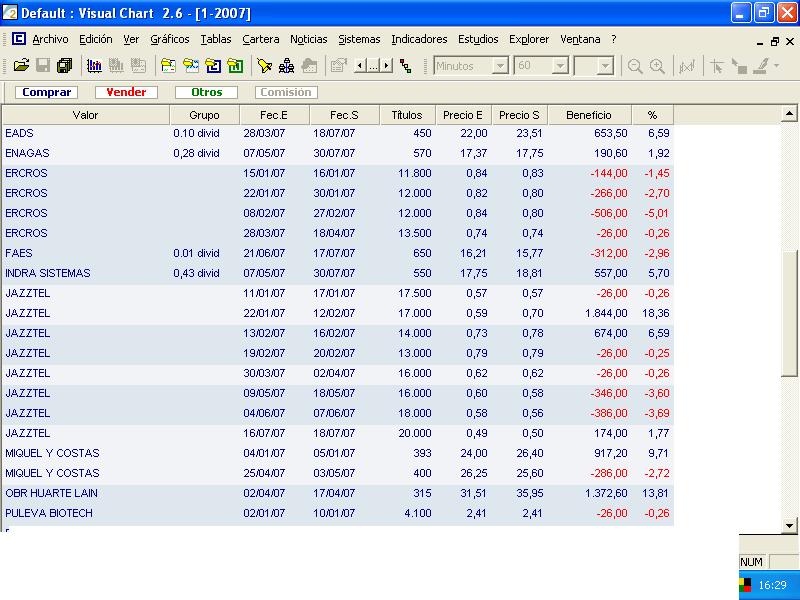Select the ENAGAS row
The height and width of the screenshot is (600, 800).
coord(338,153)
